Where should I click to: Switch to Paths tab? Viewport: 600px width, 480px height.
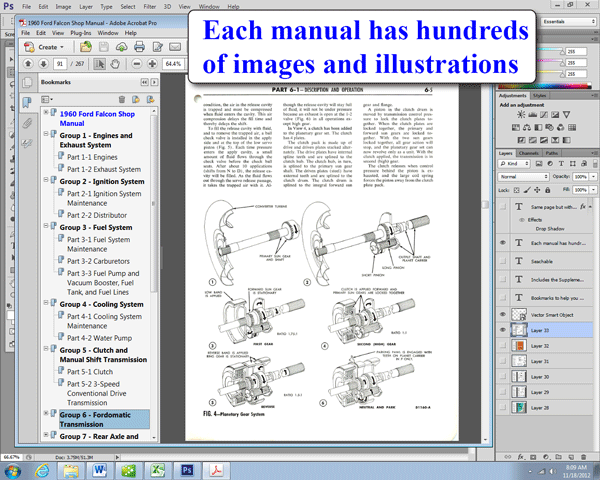tap(551, 153)
